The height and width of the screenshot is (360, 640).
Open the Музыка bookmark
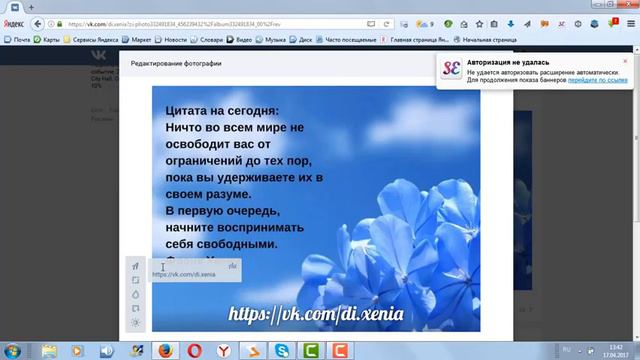[271, 40]
